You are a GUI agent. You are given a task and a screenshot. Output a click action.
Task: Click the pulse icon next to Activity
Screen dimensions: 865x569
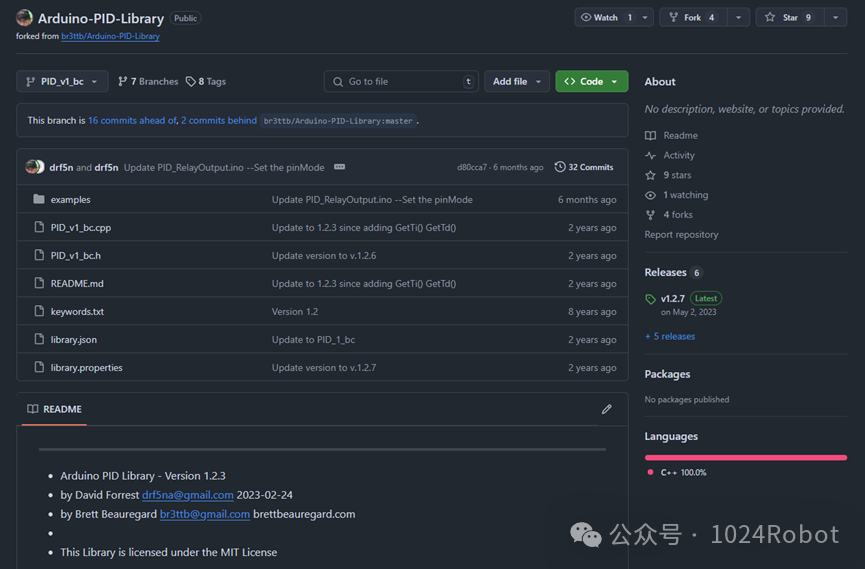[x=650, y=155]
